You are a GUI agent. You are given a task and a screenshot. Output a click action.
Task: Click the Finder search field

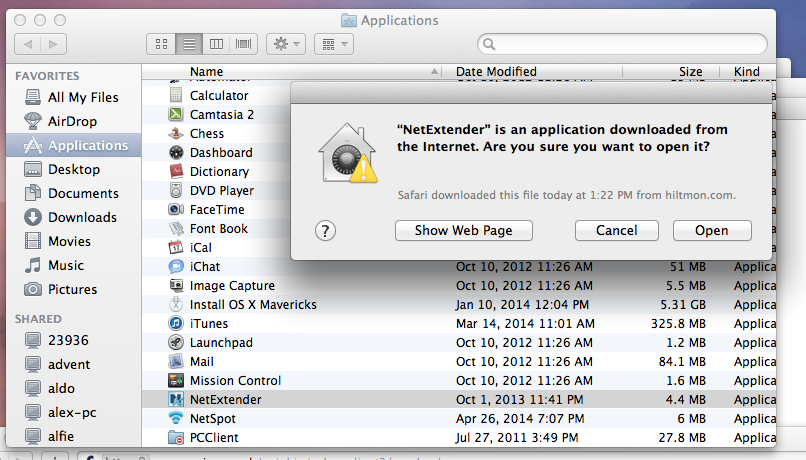622,44
